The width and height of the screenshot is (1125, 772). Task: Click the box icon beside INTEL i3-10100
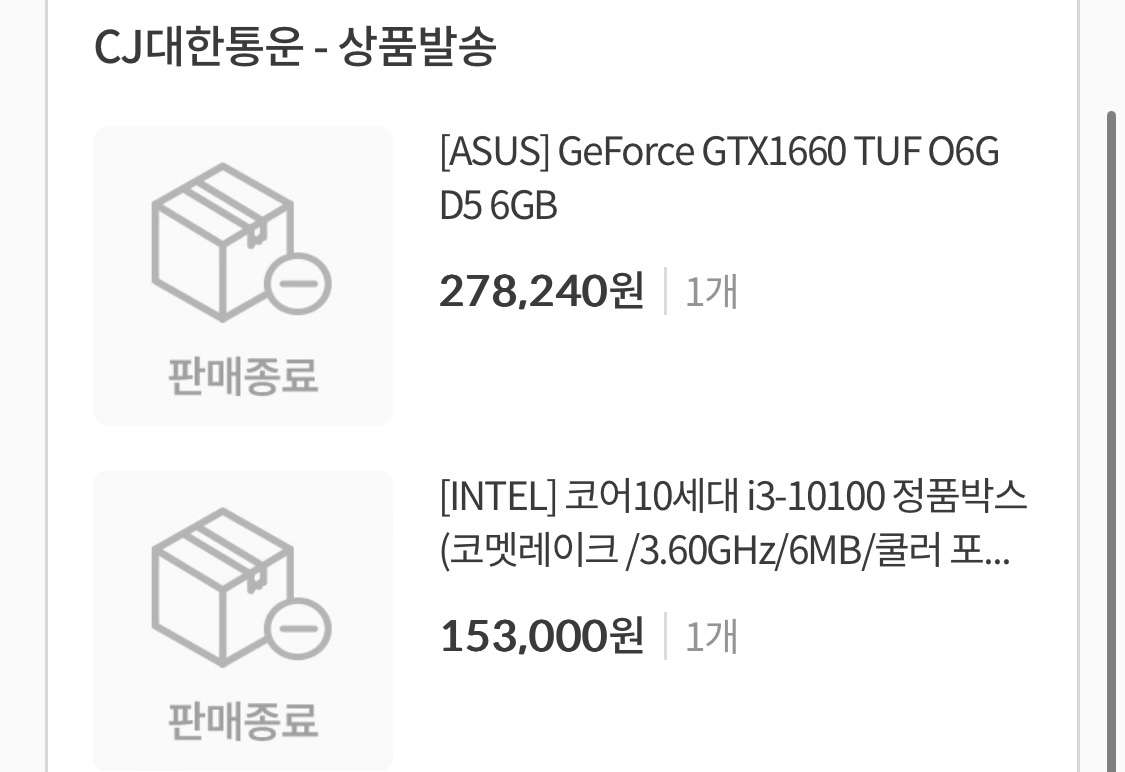click(241, 588)
